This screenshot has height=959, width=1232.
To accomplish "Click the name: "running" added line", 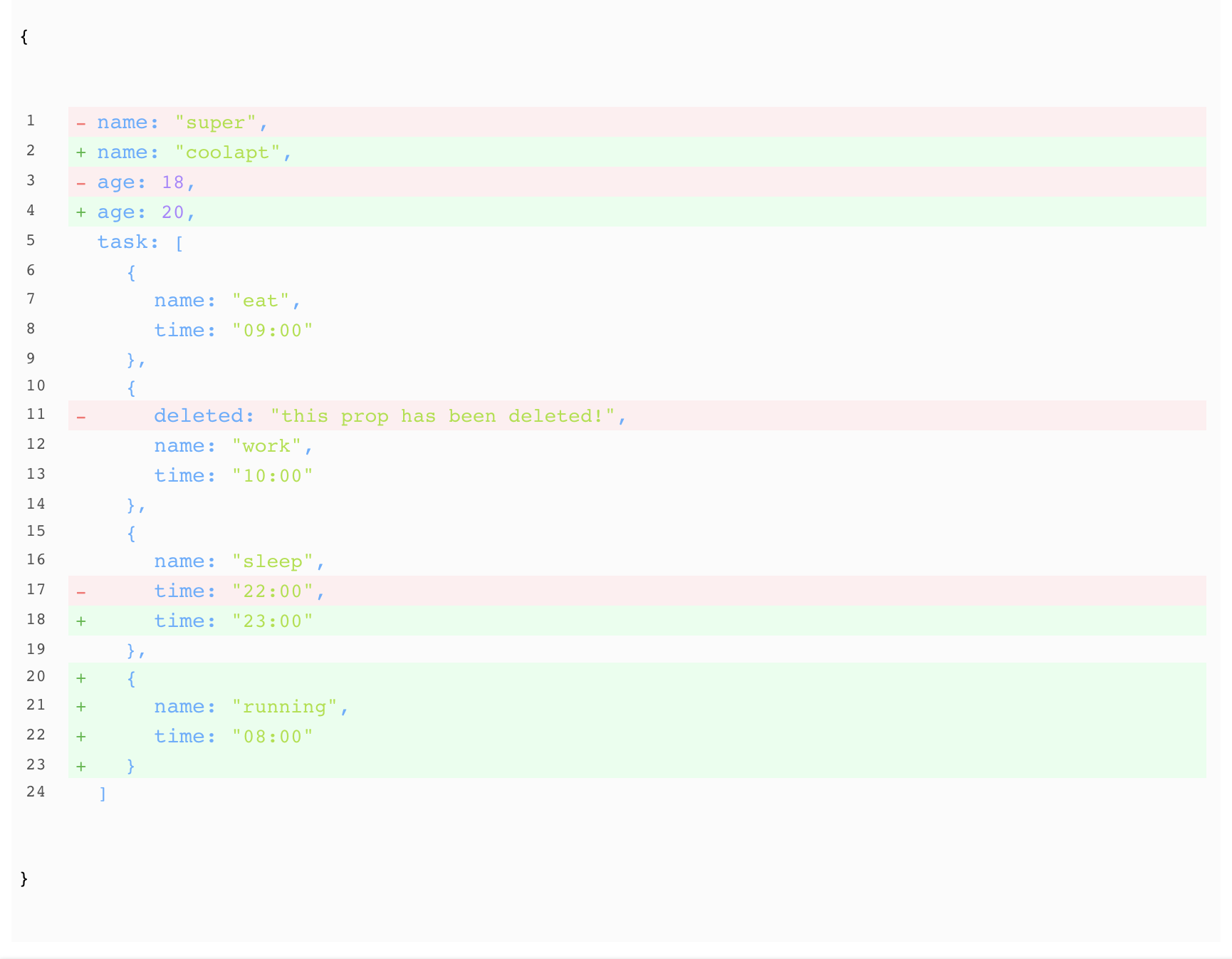I will coord(637,706).
